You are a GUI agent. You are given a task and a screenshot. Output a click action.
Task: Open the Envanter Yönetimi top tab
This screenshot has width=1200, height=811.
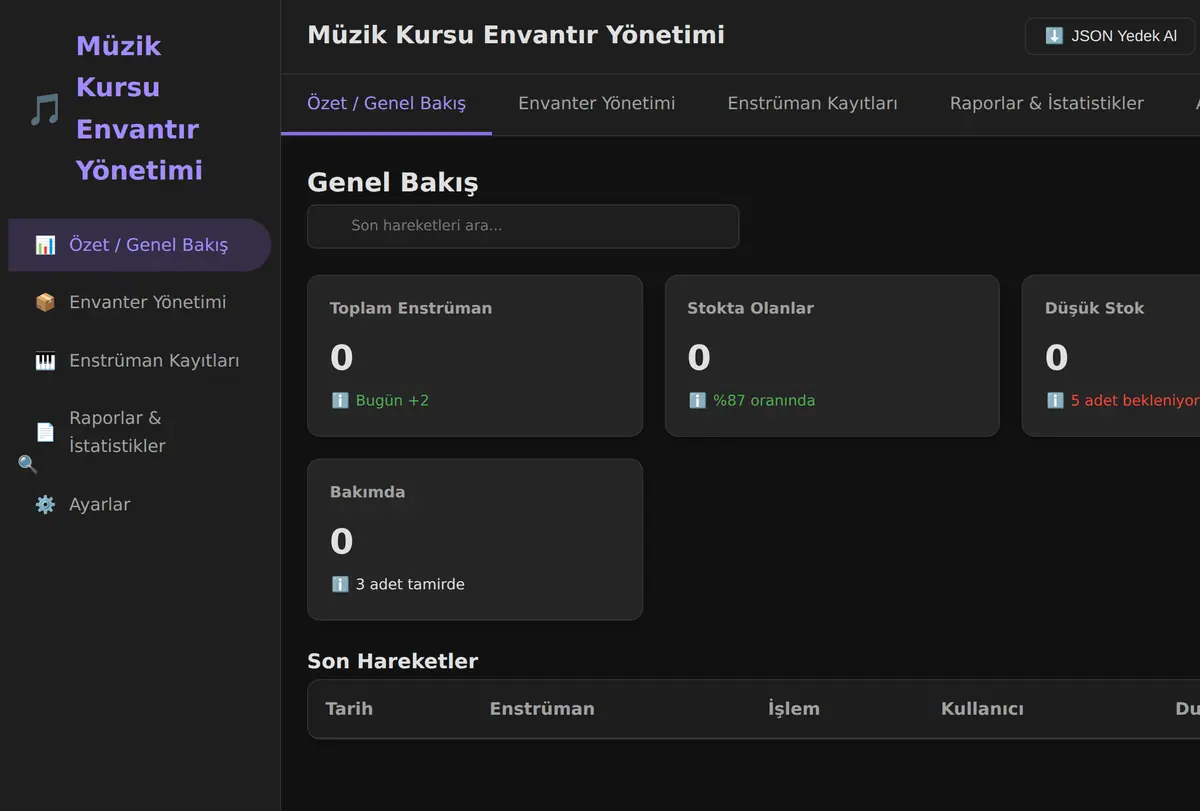596,103
